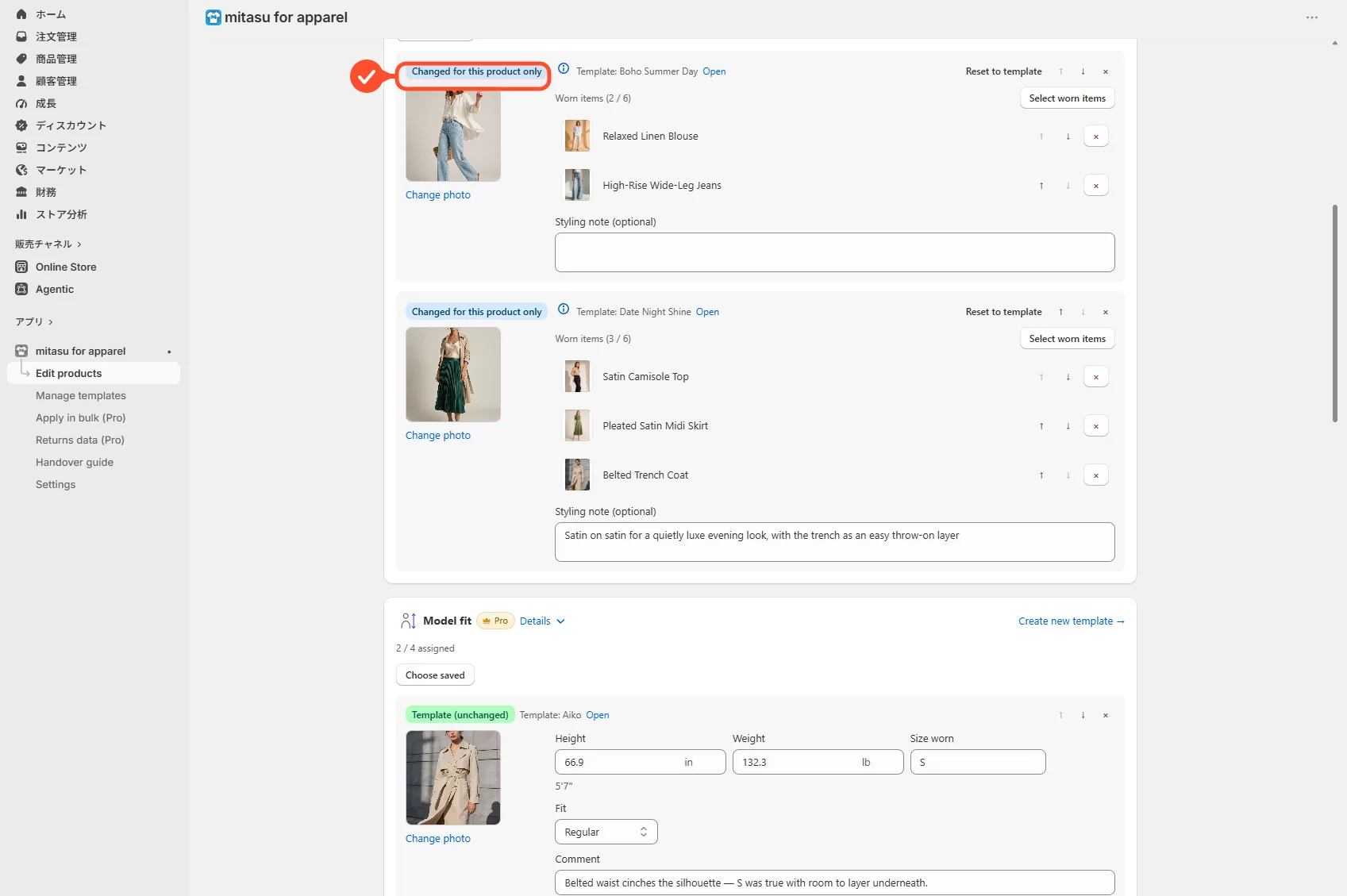Open the 商品管理 products tag icon
The image size is (1347, 896).
click(x=21, y=59)
